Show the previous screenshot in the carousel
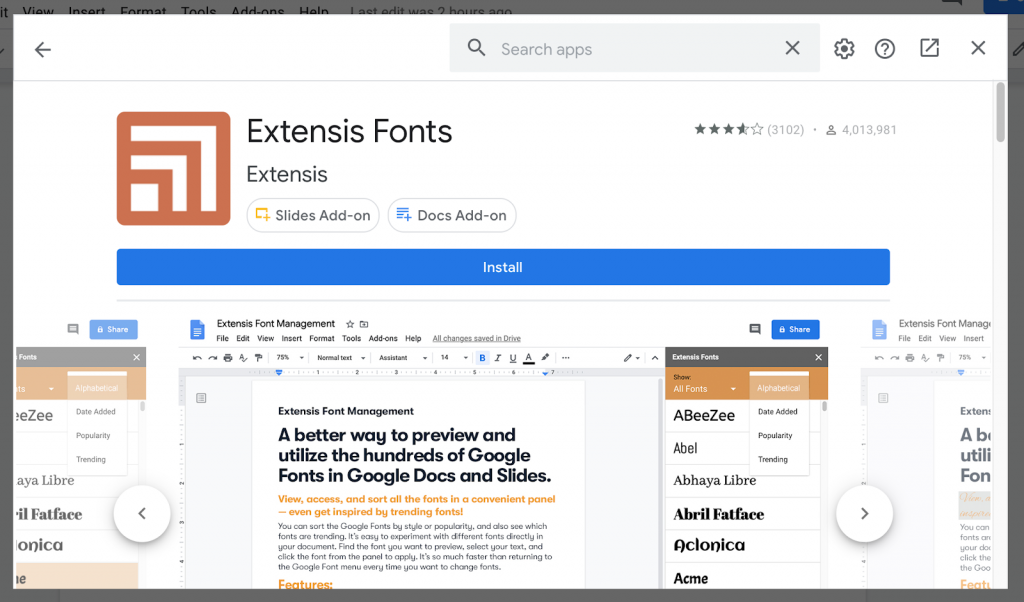The image size is (1024, 602). [x=142, y=513]
